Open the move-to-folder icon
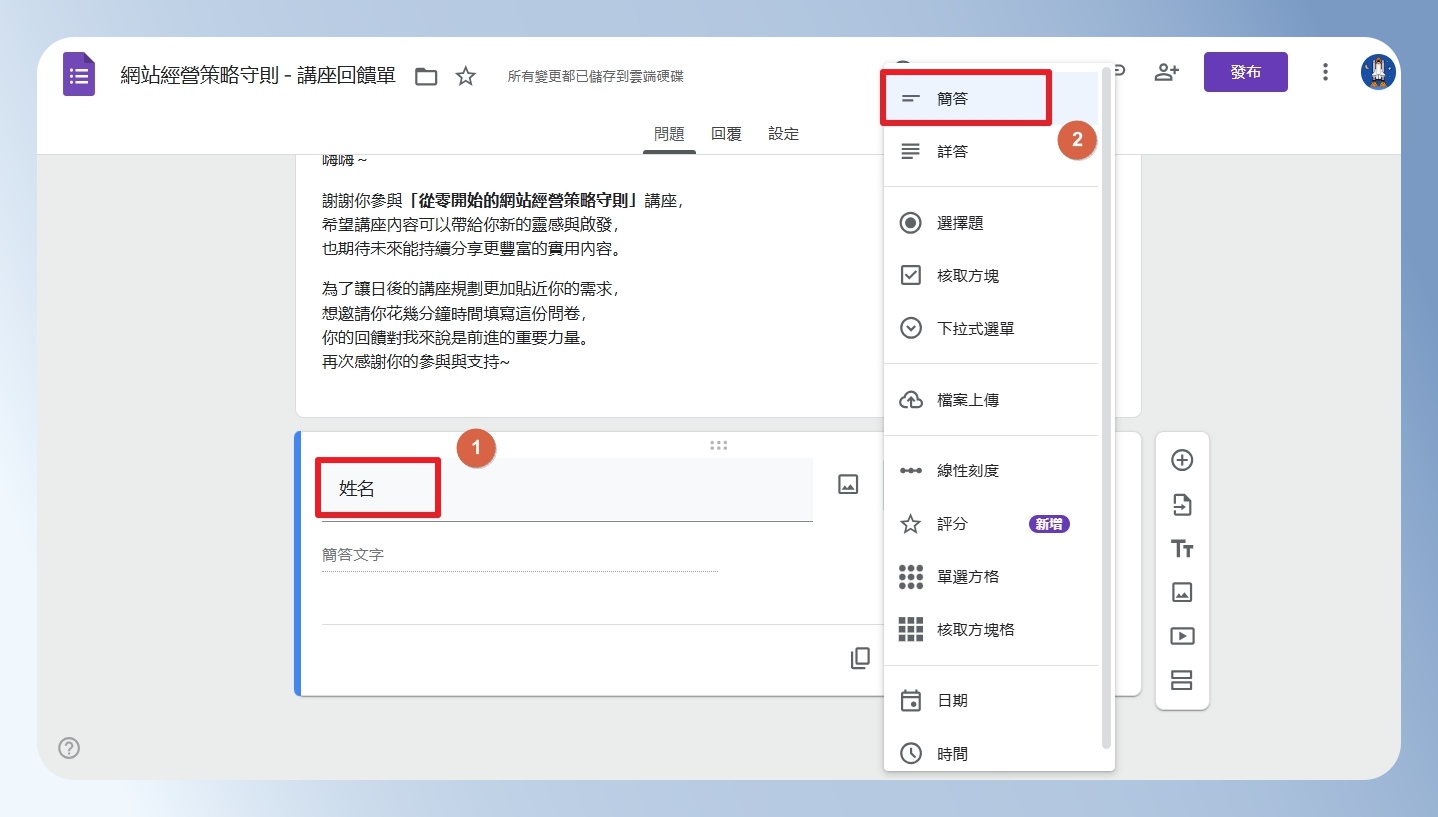Screen dimensions: 1438x817 tap(426, 76)
